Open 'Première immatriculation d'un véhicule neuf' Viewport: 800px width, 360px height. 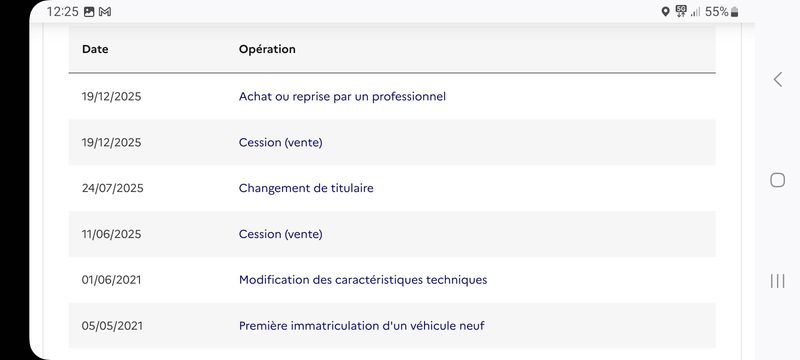coord(362,325)
